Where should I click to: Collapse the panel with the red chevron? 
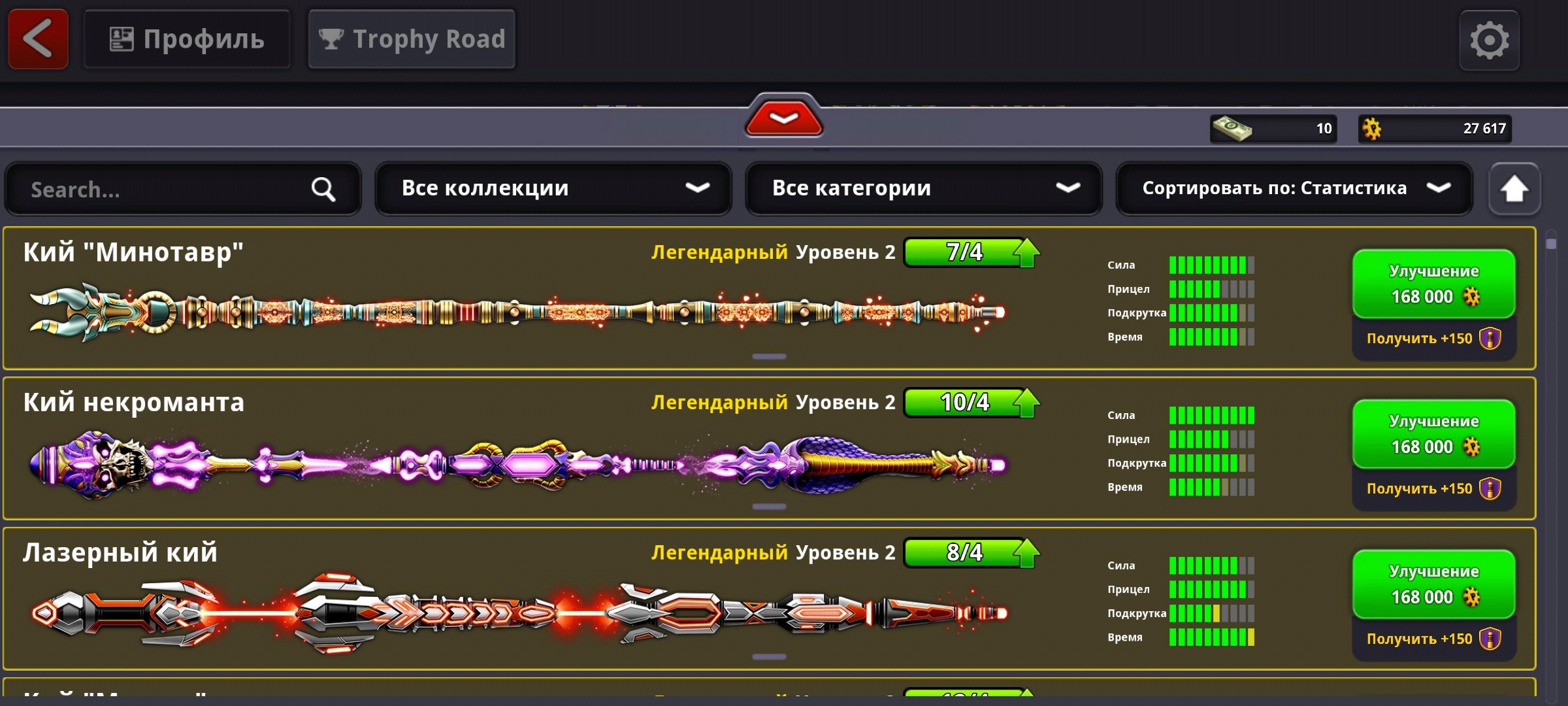[784, 118]
